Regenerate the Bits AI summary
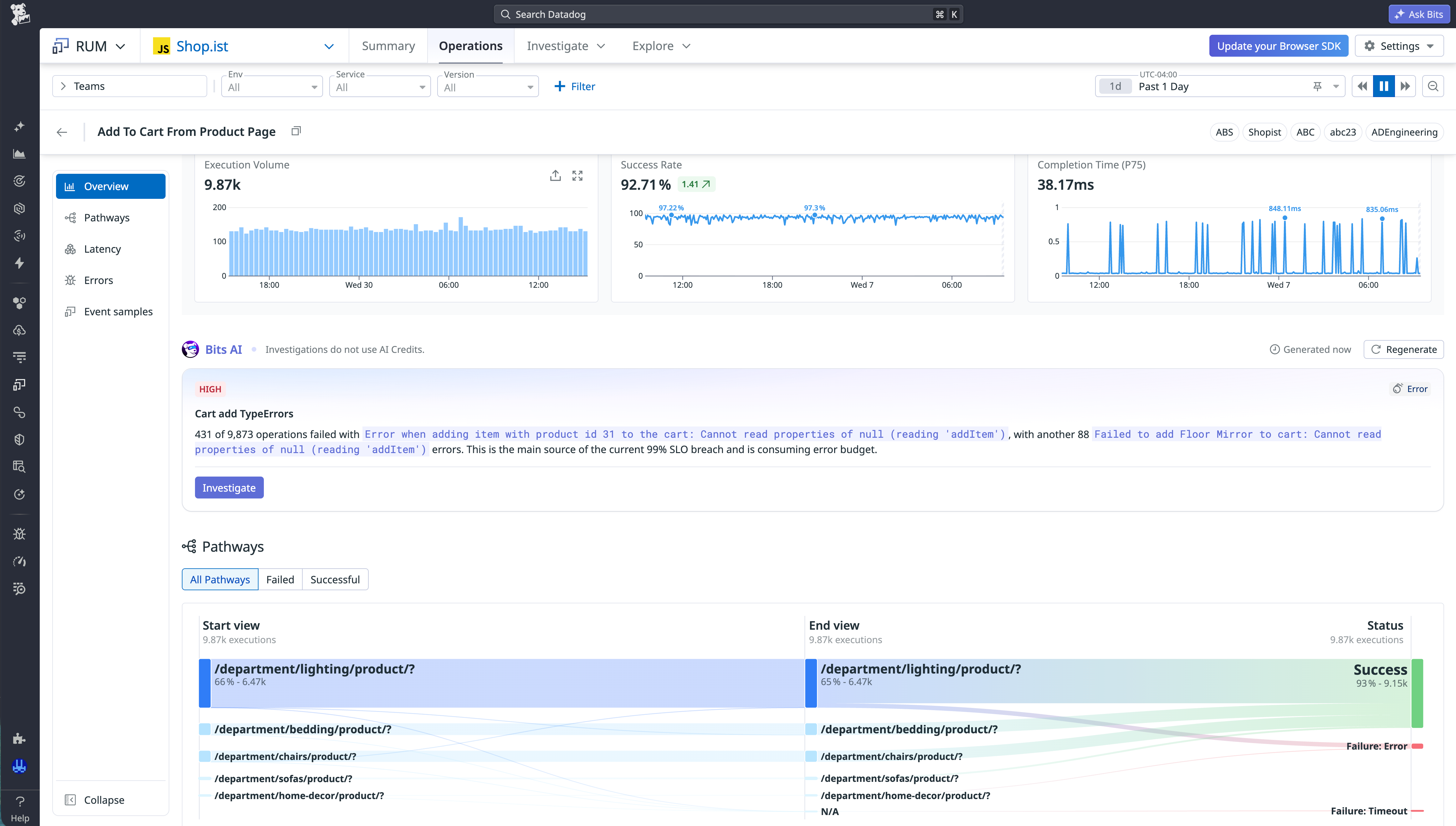 1403,349
